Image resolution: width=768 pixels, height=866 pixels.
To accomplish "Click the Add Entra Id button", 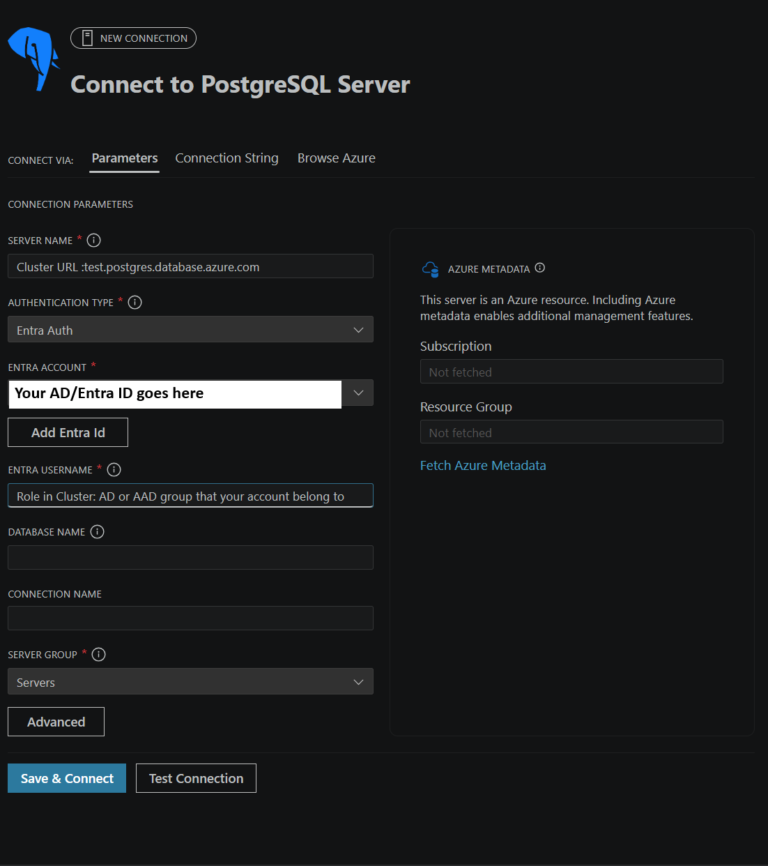I will coord(68,432).
